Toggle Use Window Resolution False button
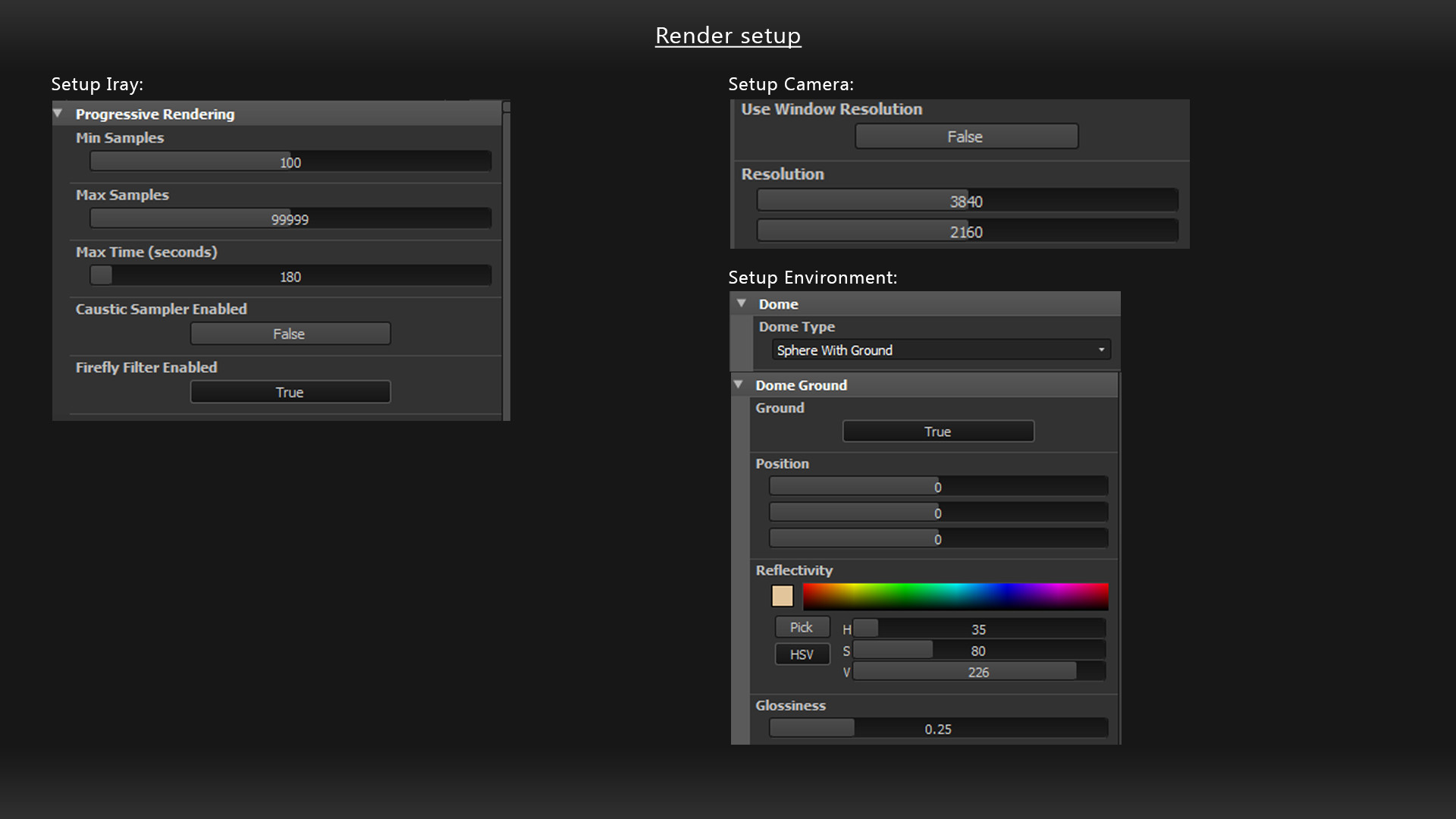The width and height of the screenshot is (1456, 819). [x=966, y=136]
